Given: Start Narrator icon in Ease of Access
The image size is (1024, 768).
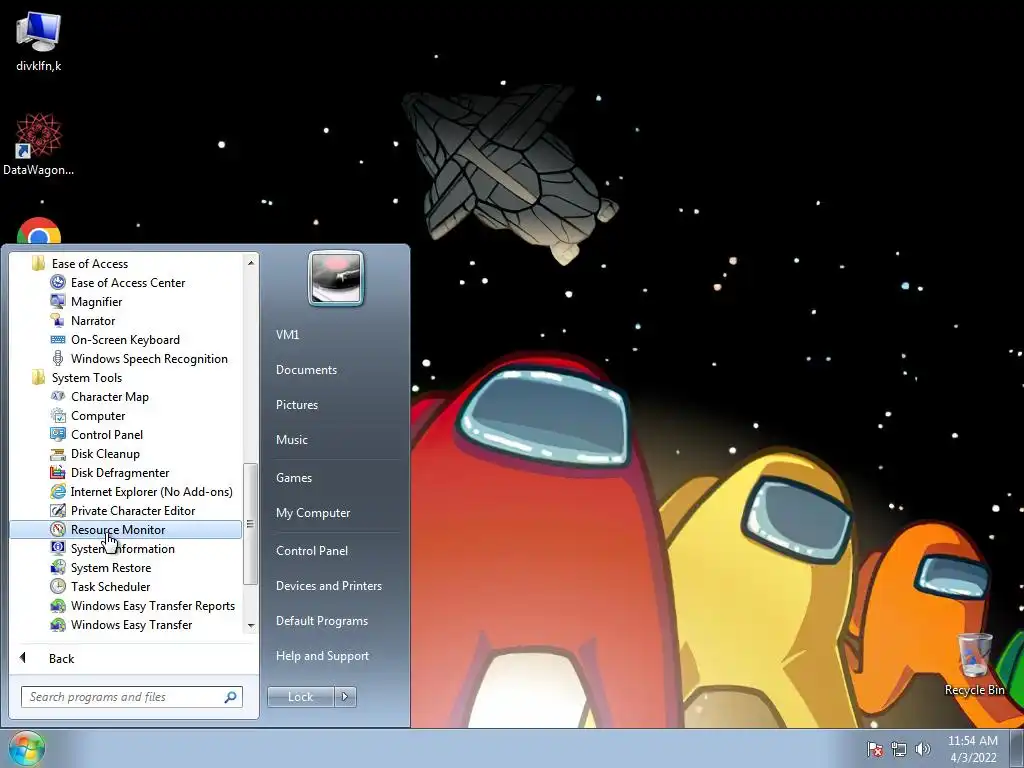Looking at the screenshot, I should 58,320.
